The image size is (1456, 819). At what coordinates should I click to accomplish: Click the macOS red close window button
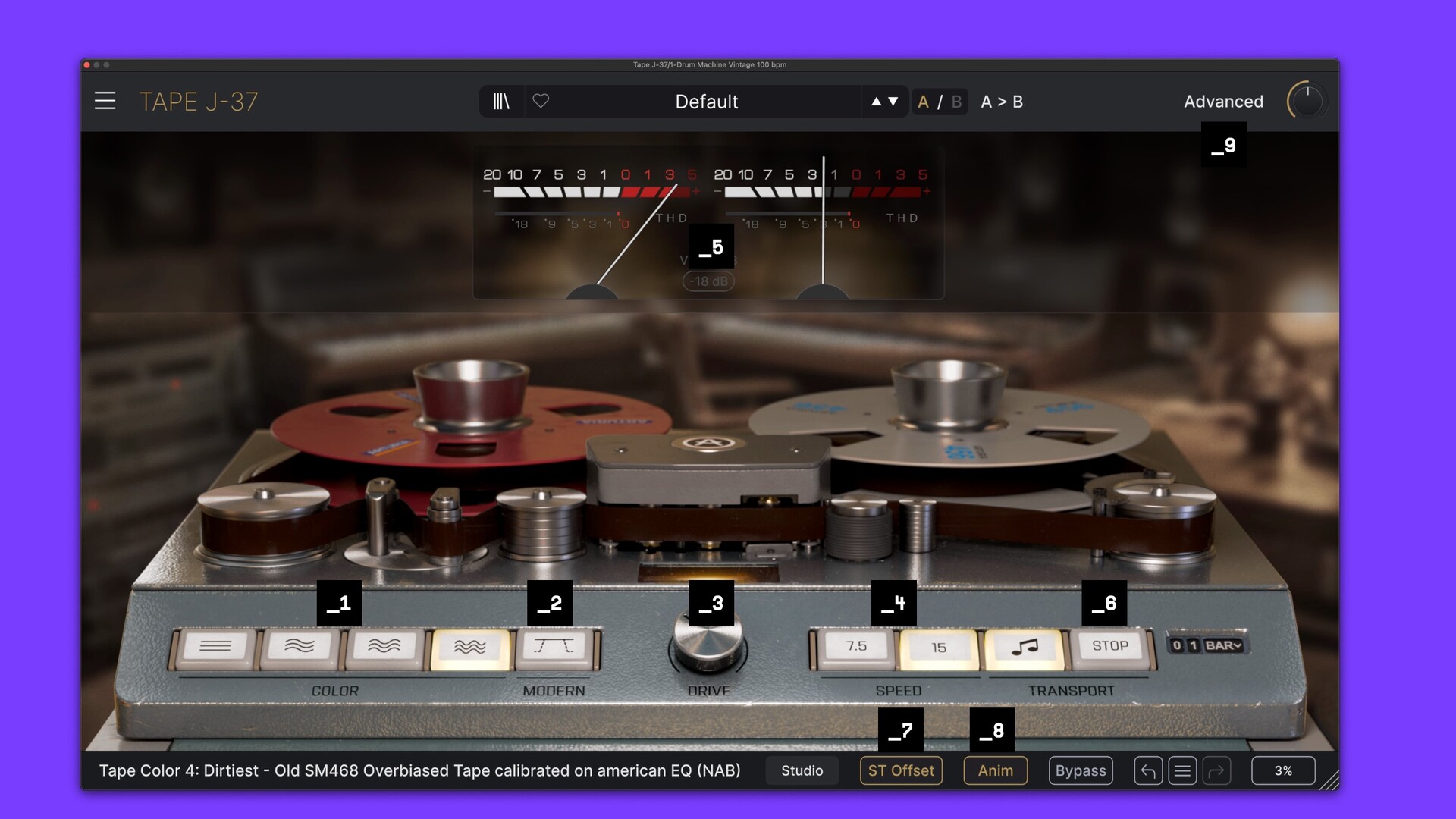click(x=87, y=65)
